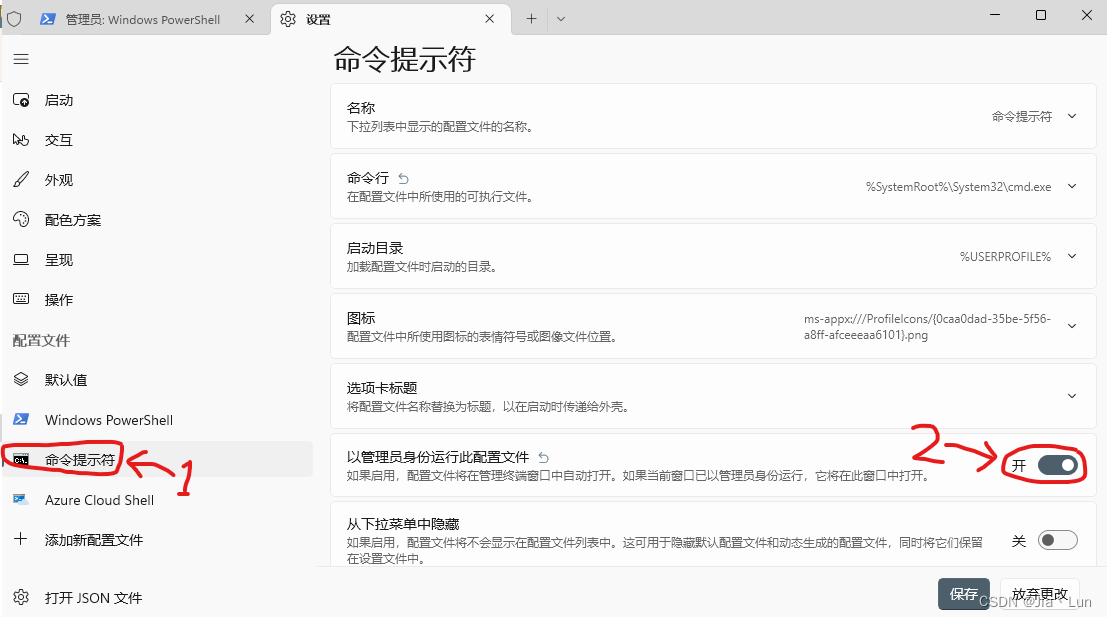Select the 命令提示符 profile
Viewport: 1107px width, 617px height.
pos(157,460)
